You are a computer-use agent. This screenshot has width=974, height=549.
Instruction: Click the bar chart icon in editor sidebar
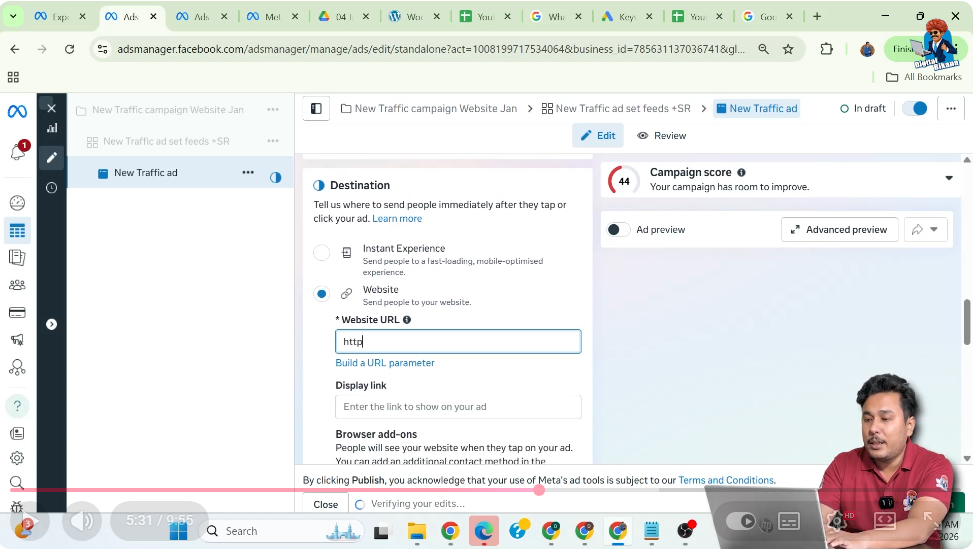[x=51, y=128]
